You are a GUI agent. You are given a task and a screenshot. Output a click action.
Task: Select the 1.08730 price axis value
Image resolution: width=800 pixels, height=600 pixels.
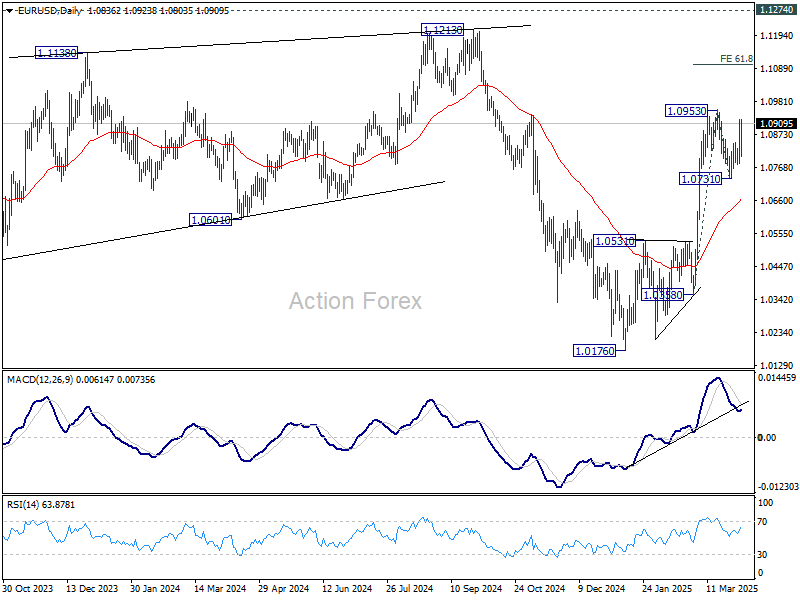click(777, 135)
